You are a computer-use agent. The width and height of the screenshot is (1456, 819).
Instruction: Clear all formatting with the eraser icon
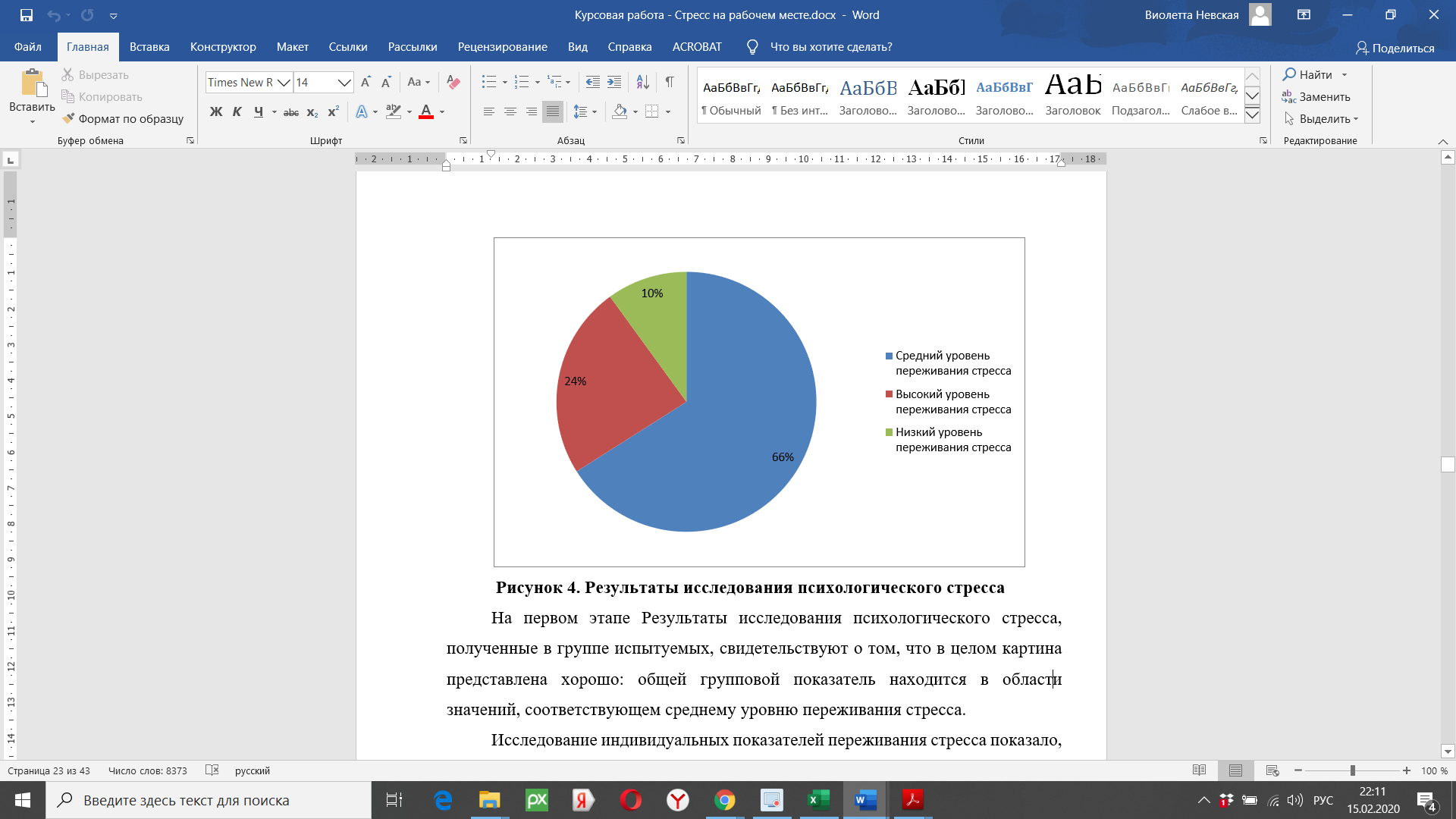point(453,82)
